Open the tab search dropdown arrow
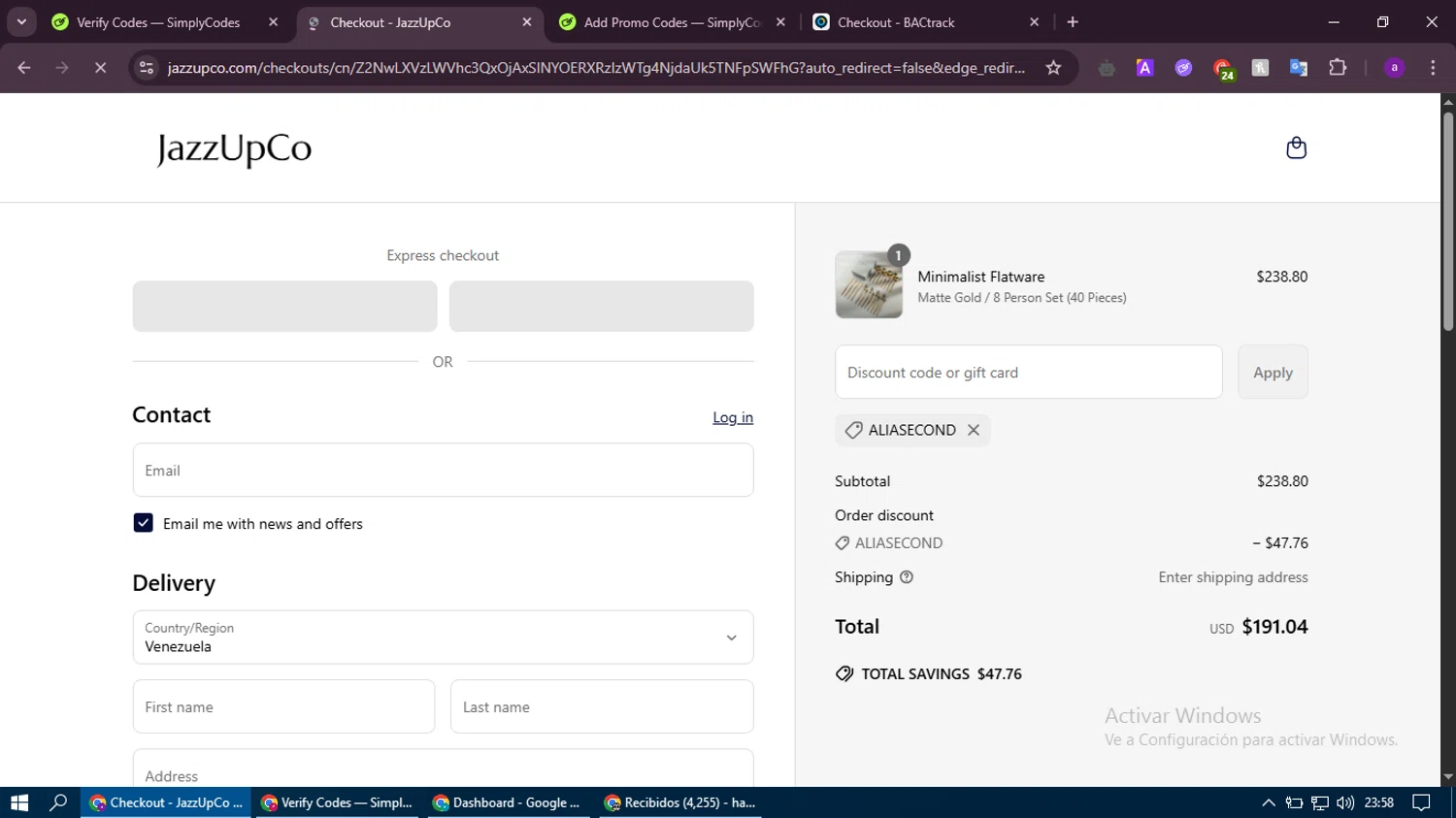Screen dimensions: 1456x818 point(21,22)
